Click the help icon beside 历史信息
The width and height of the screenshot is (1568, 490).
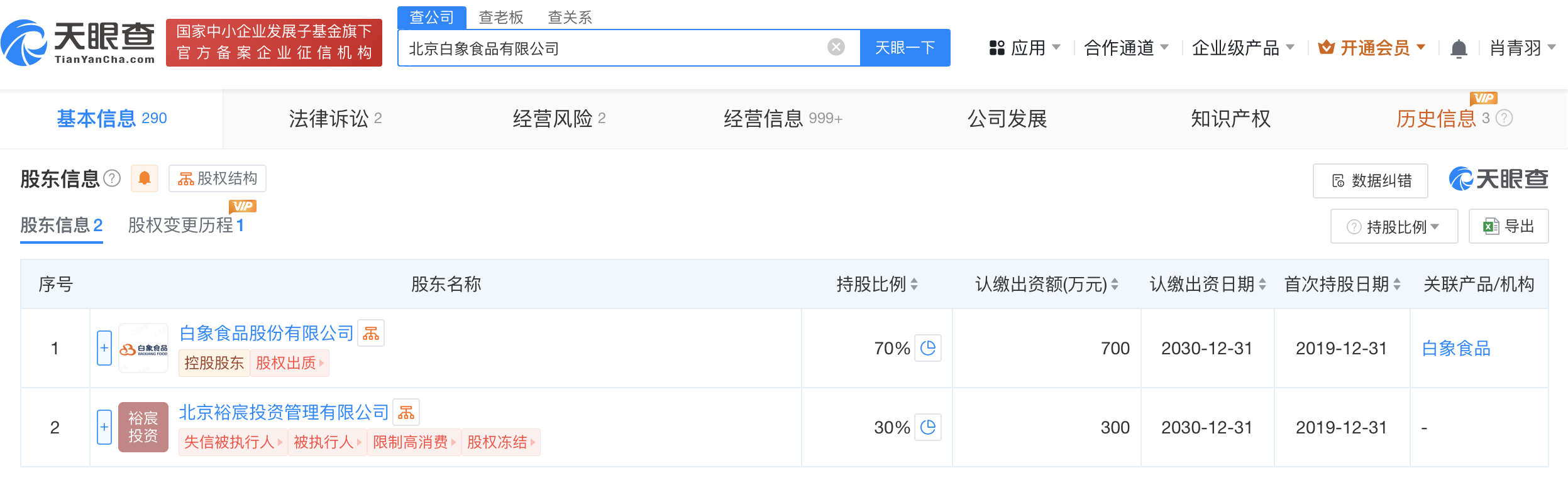click(x=1504, y=118)
